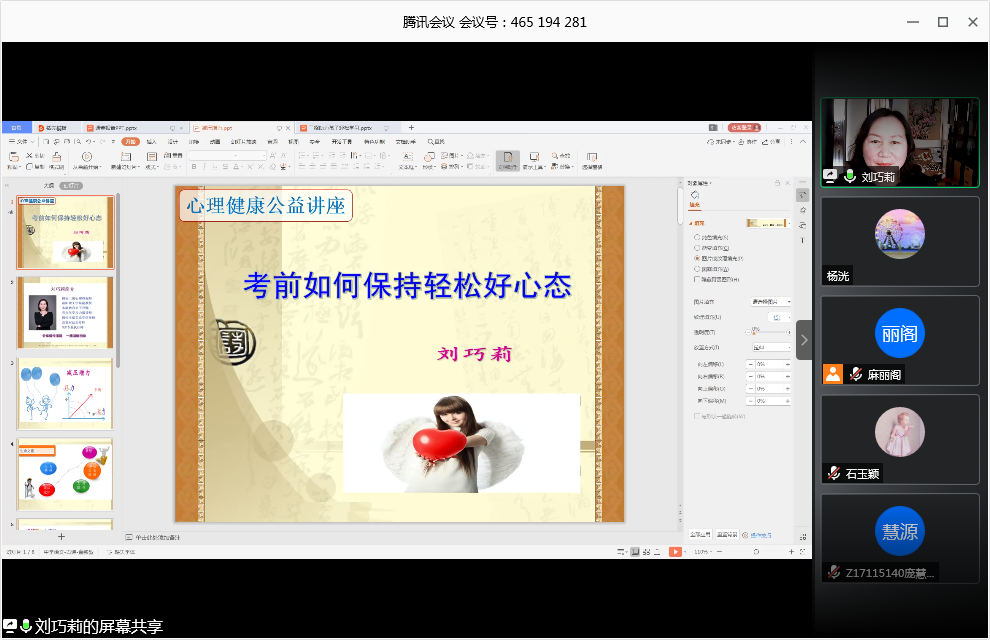Select the third slide thumbnail 减压增力

65,394
